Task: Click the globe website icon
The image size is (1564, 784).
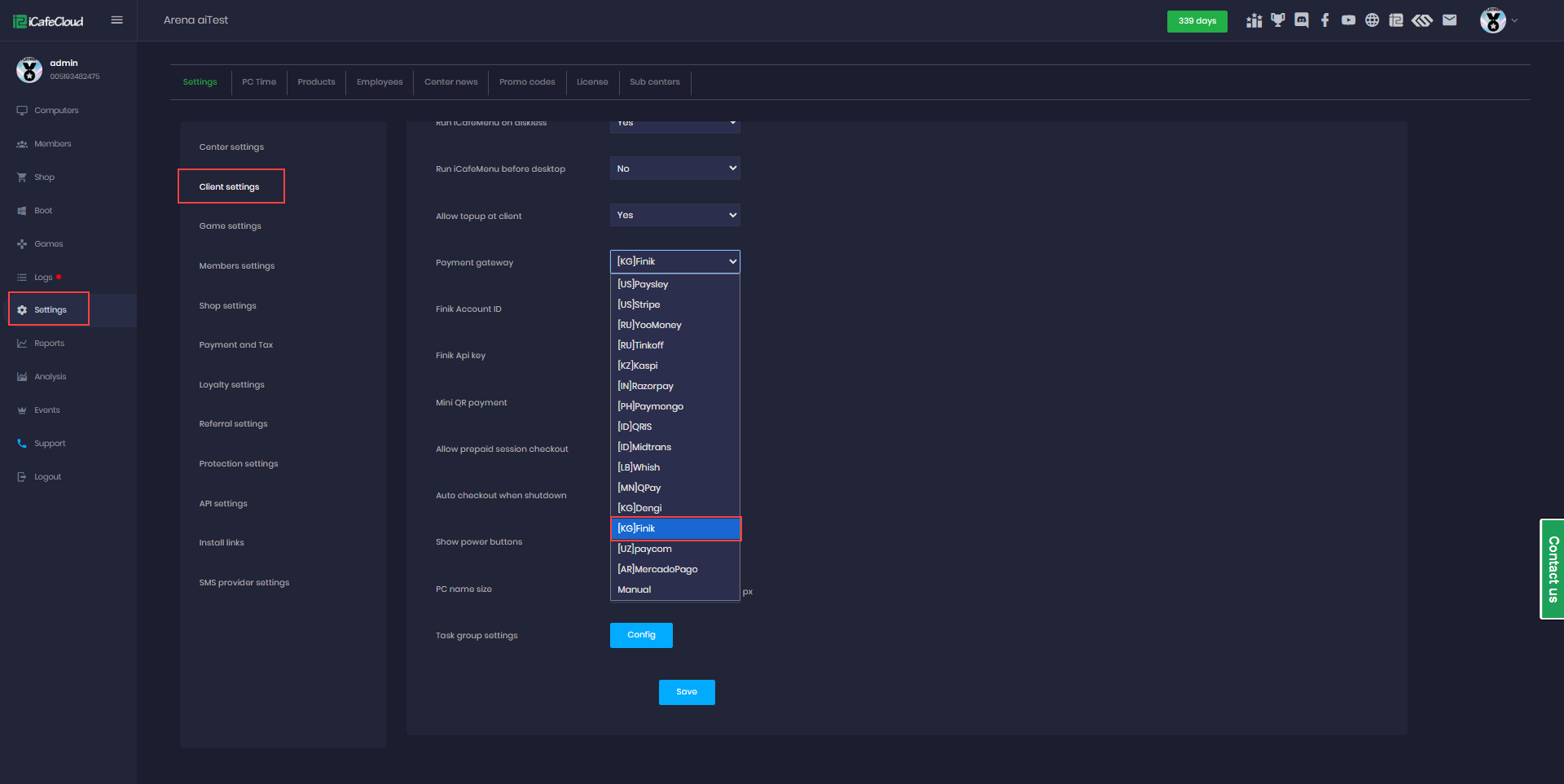Action: click(x=1372, y=20)
